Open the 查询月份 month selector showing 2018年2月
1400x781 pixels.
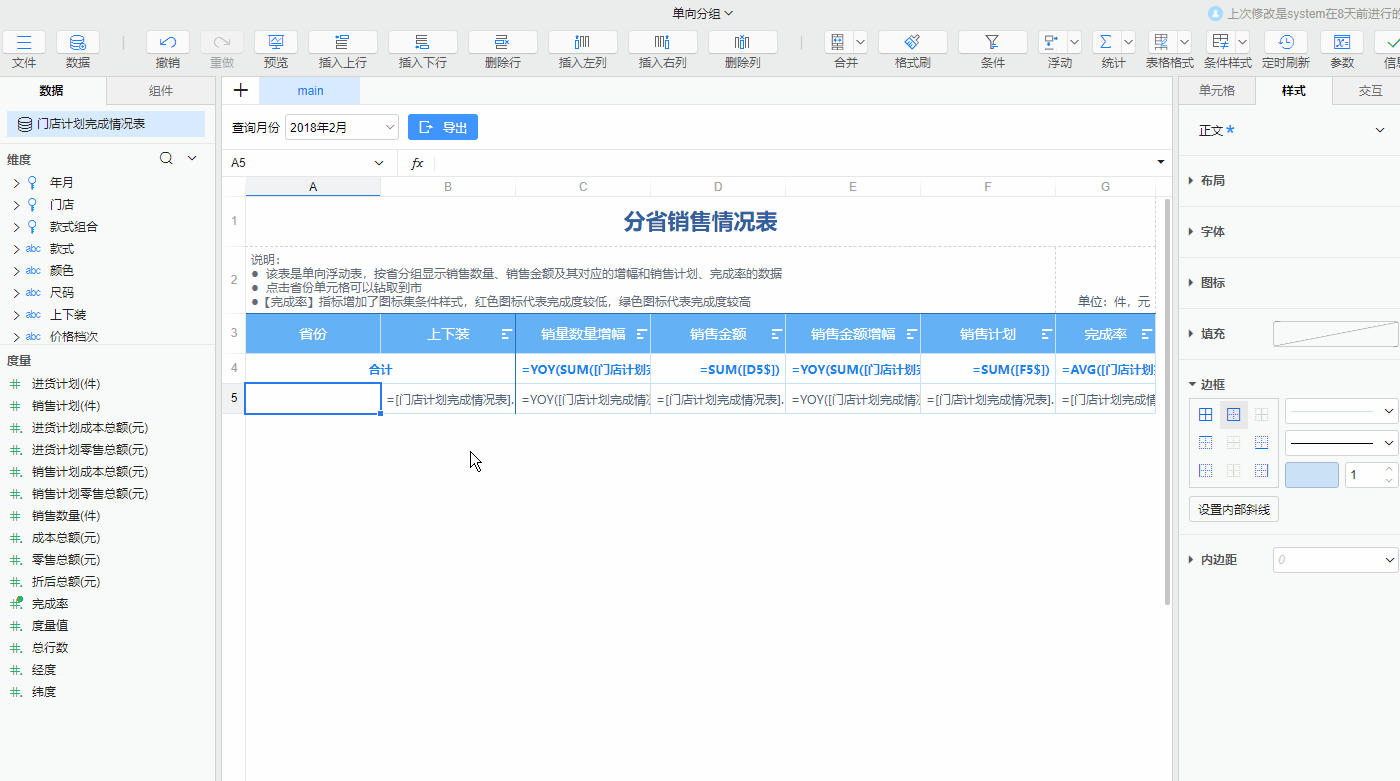[x=341, y=128]
